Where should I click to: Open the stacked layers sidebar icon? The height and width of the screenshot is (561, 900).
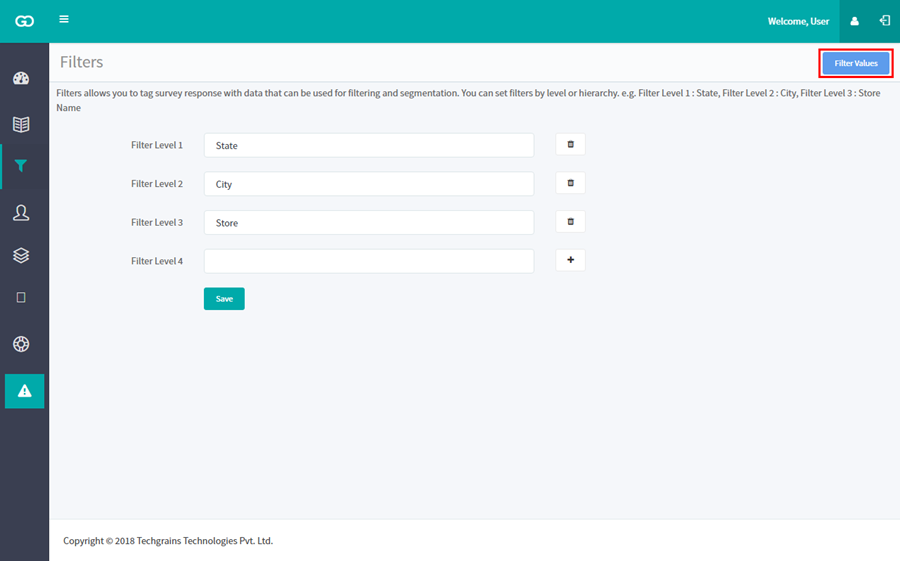point(21,255)
